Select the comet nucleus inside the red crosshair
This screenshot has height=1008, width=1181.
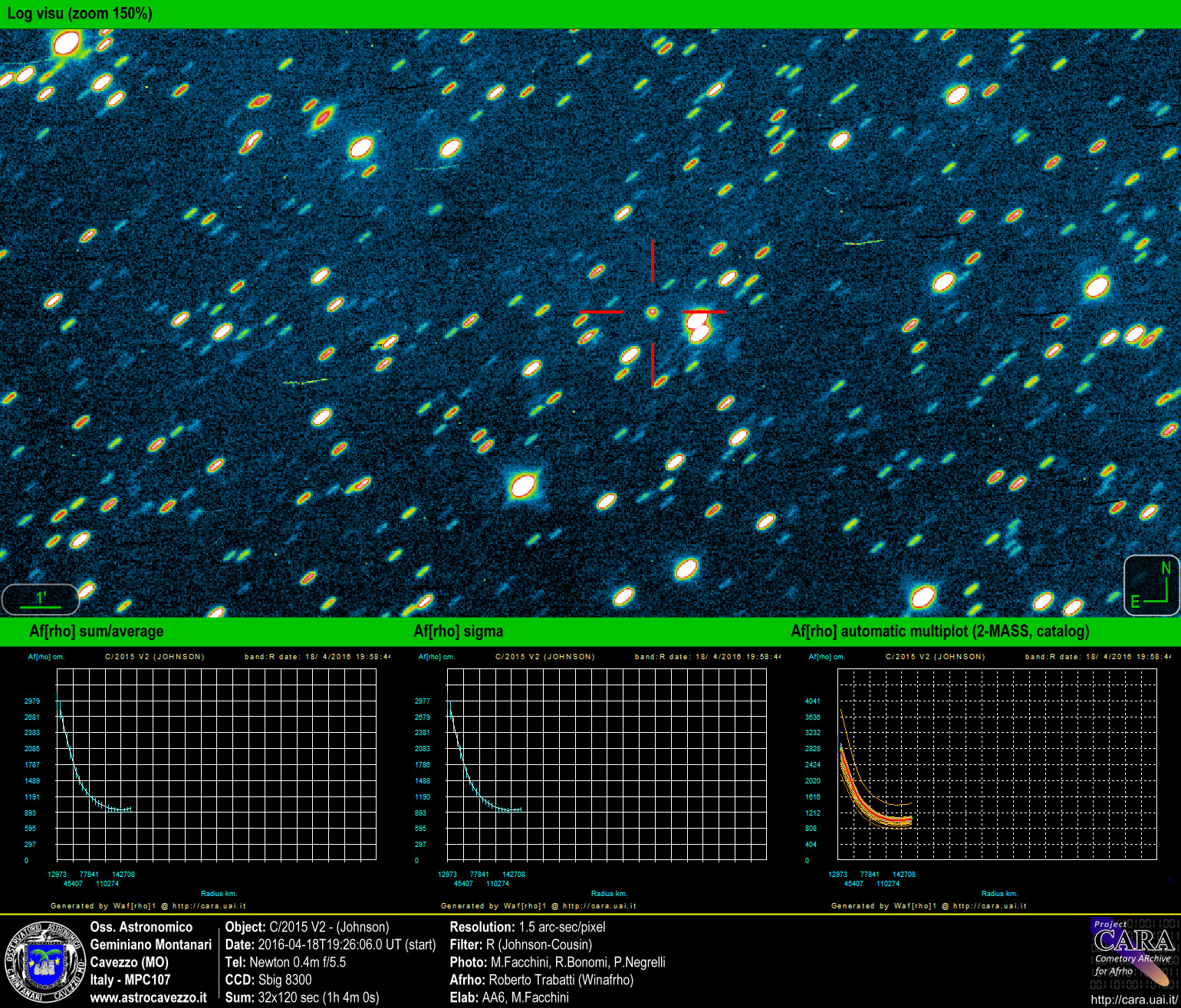(x=653, y=312)
